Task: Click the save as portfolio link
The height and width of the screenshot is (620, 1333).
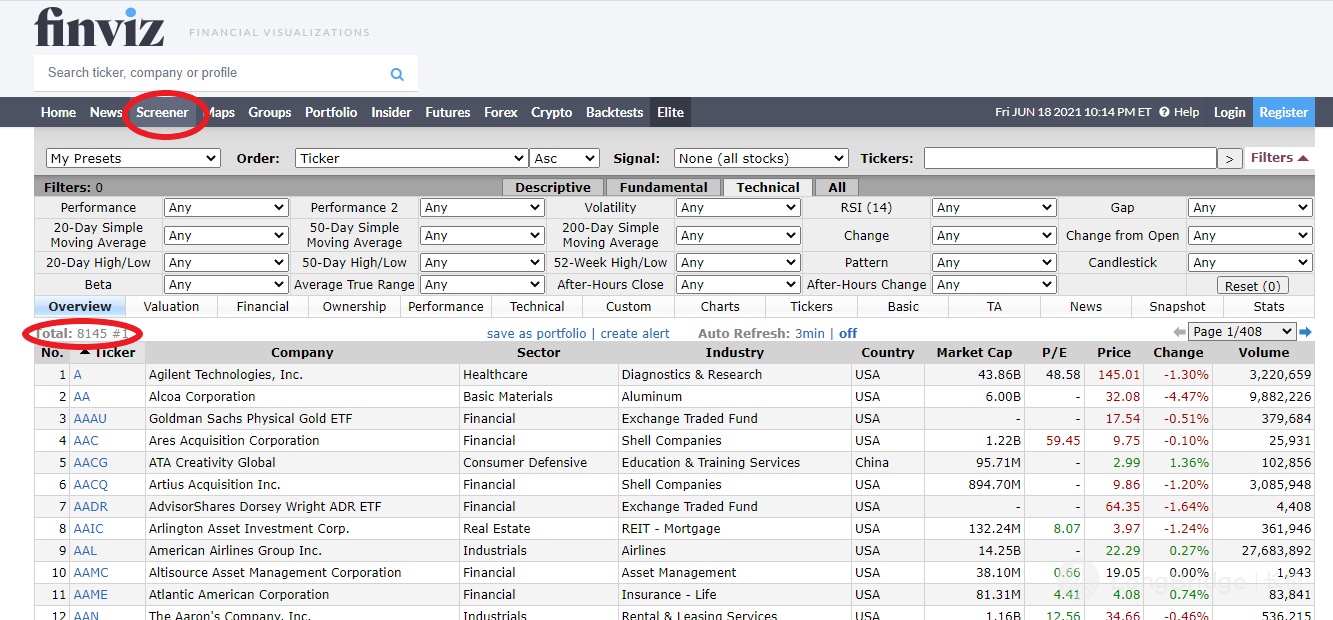Action: [x=536, y=333]
